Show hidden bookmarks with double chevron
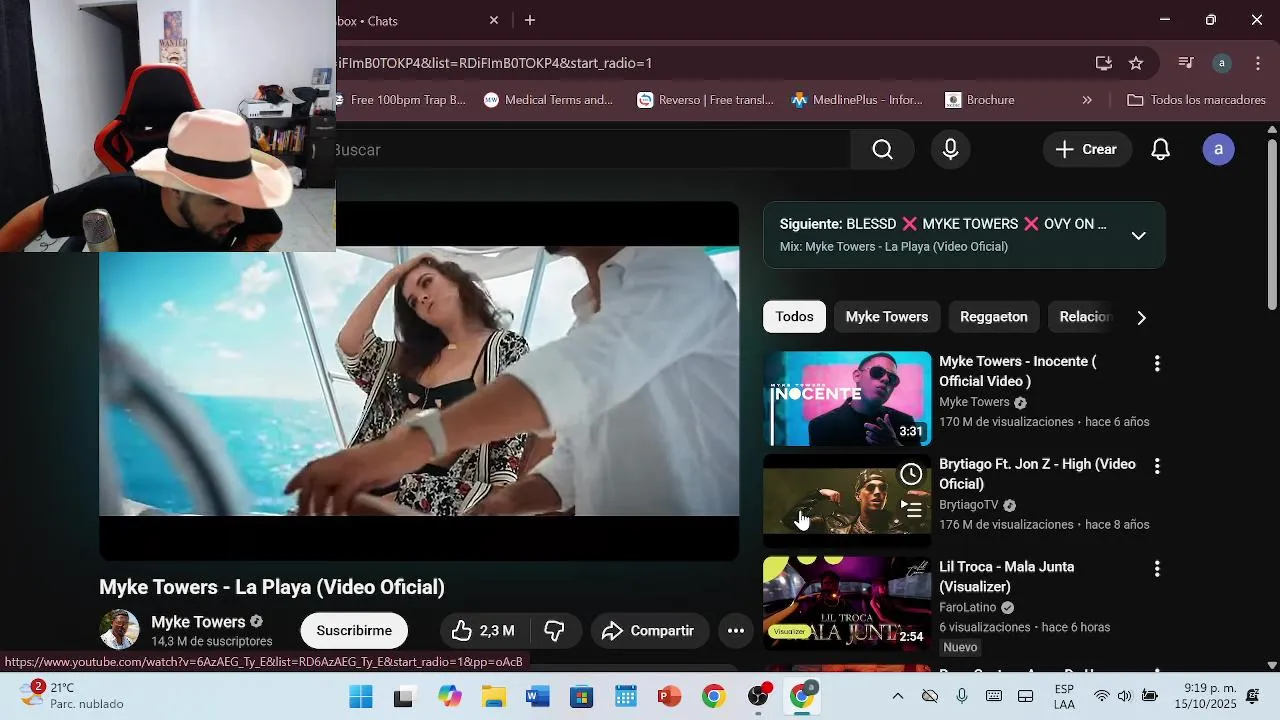The width and height of the screenshot is (1280, 720). pyautogui.click(x=1087, y=100)
